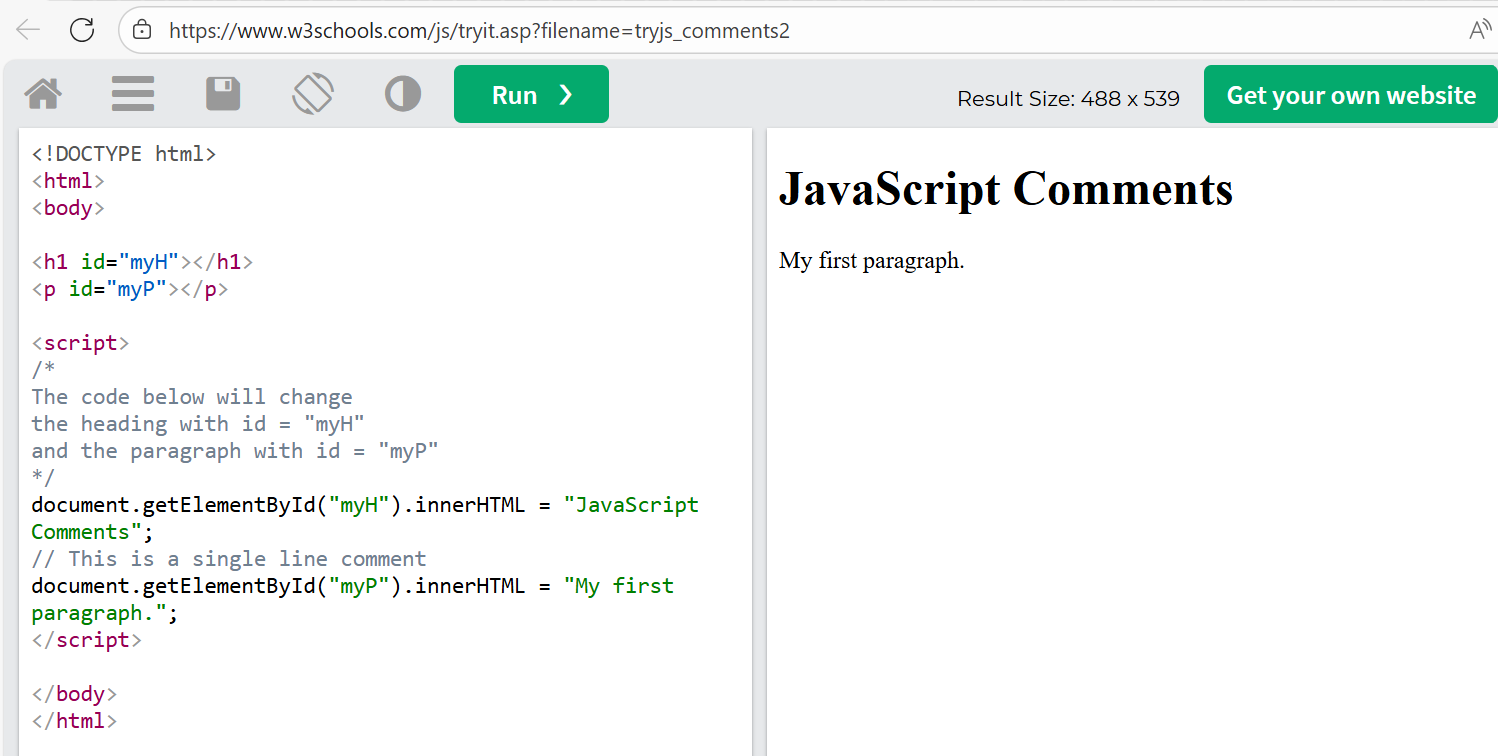This screenshot has width=1498, height=756.
Task: Click Get your own website button
Action: point(1350,95)
